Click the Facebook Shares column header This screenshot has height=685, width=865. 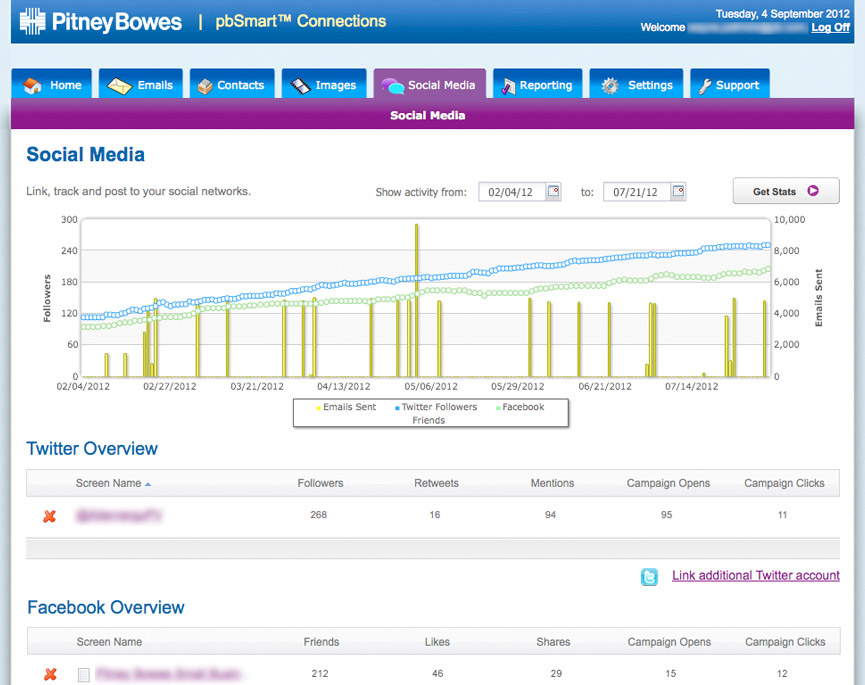pos(553,642)
